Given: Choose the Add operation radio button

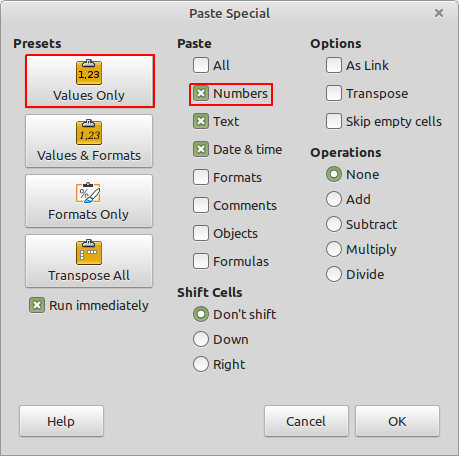Looking at the screenshot, I should click(334, 199).
